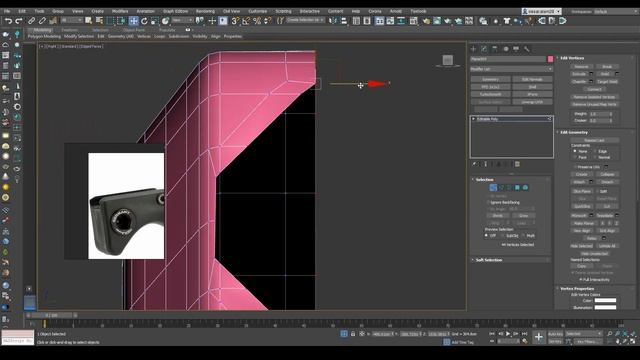Switch to the Motion command panel tab
The height and width of the screenshot is (360, 640).
(x=506, y=49)
